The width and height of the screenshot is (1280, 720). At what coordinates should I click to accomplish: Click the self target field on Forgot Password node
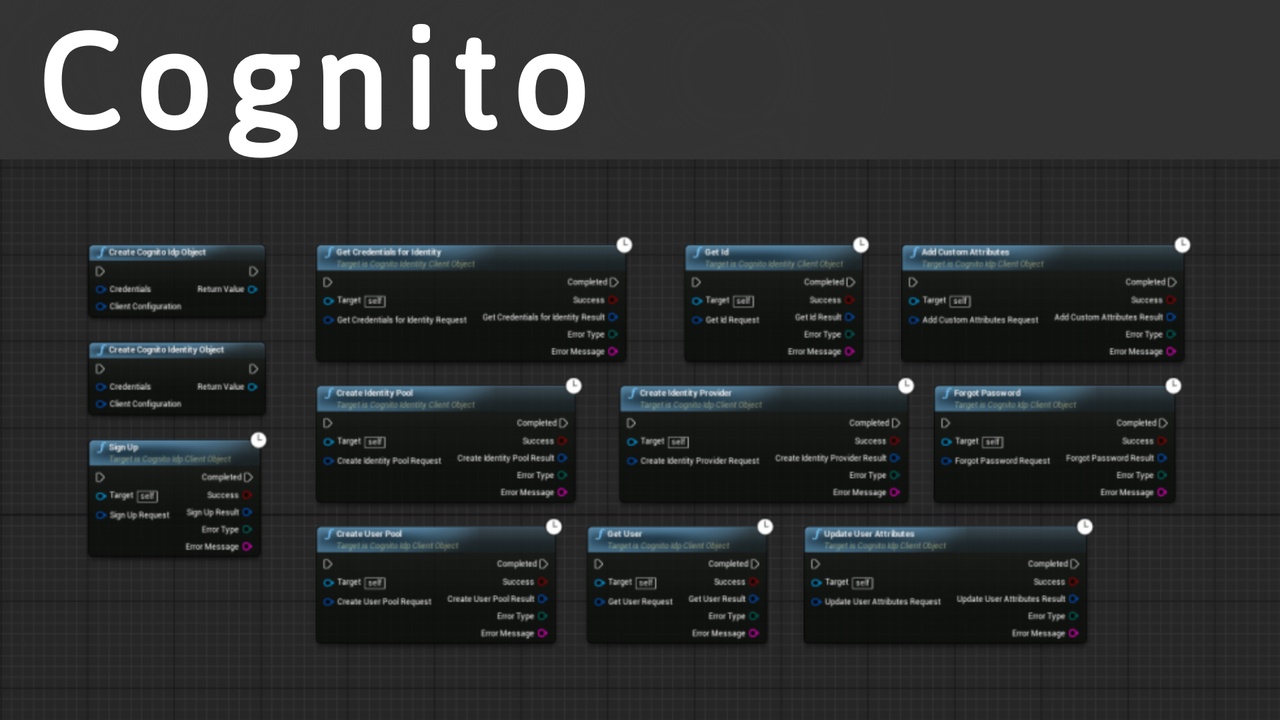point(992,442)
